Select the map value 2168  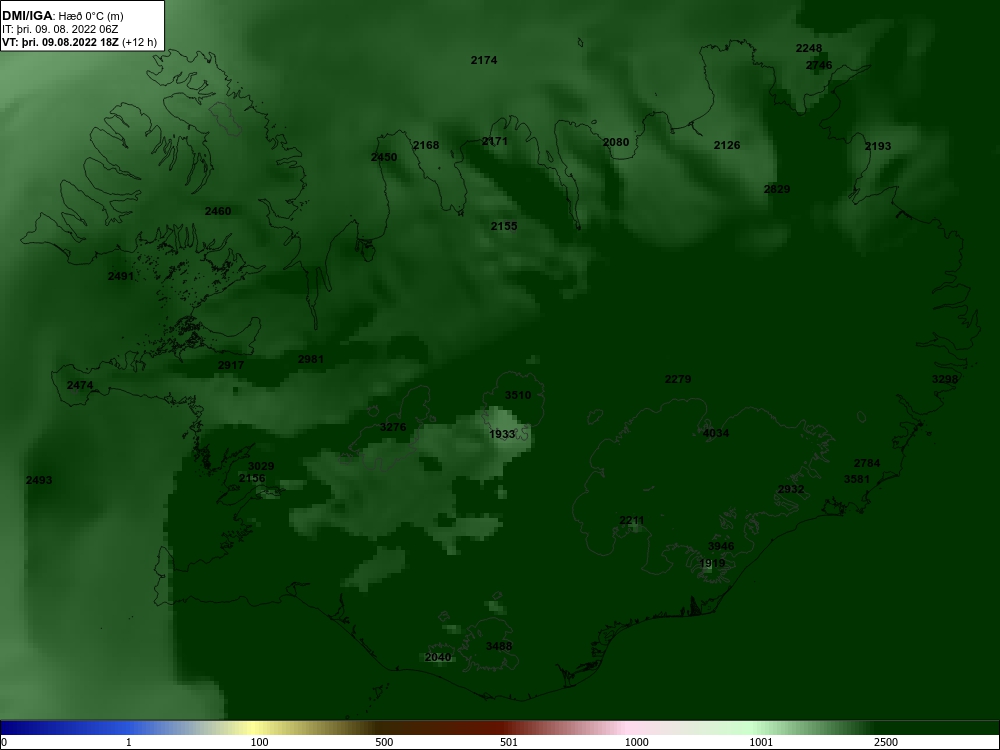pos(426,145)
